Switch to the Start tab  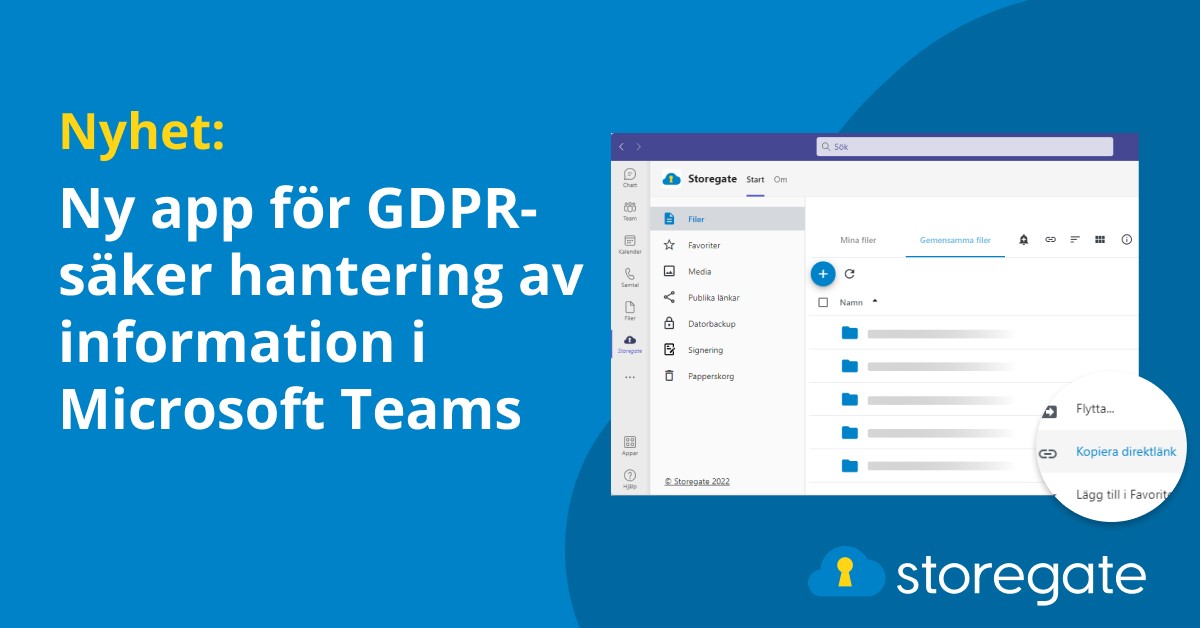pyautogui.click(x=755, y=180)
